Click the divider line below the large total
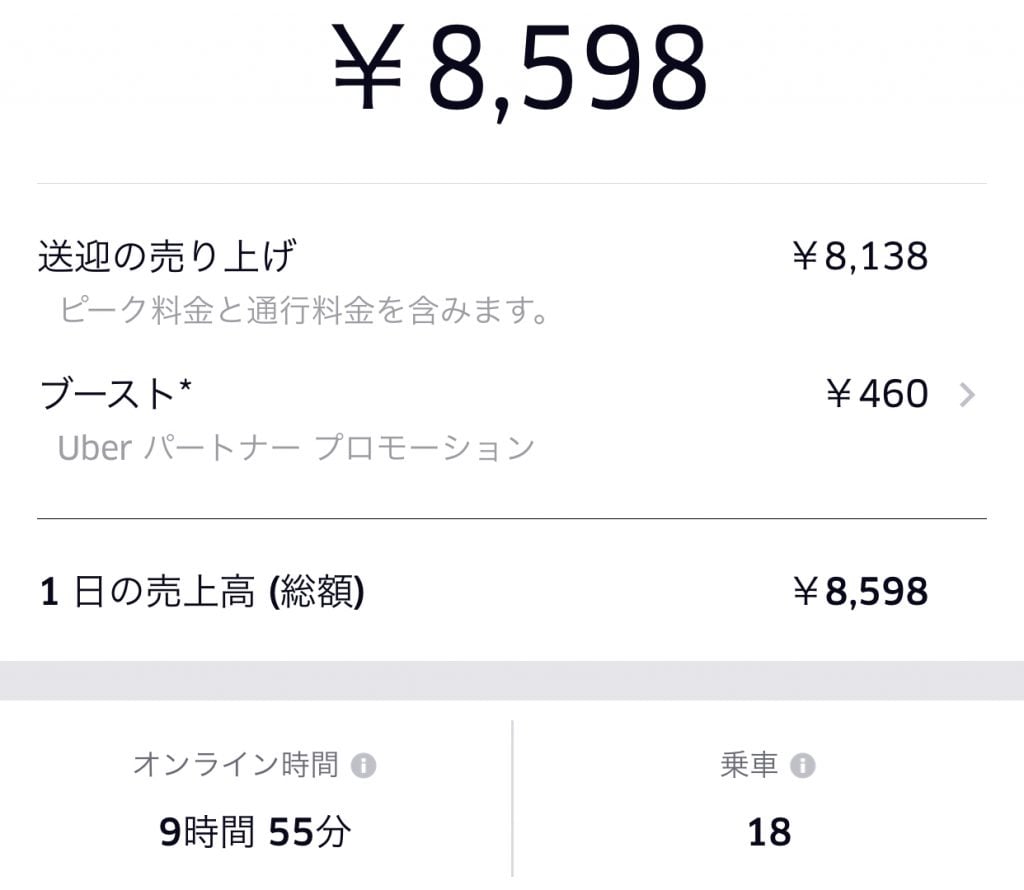1024x890 pixels. point(512,184)
